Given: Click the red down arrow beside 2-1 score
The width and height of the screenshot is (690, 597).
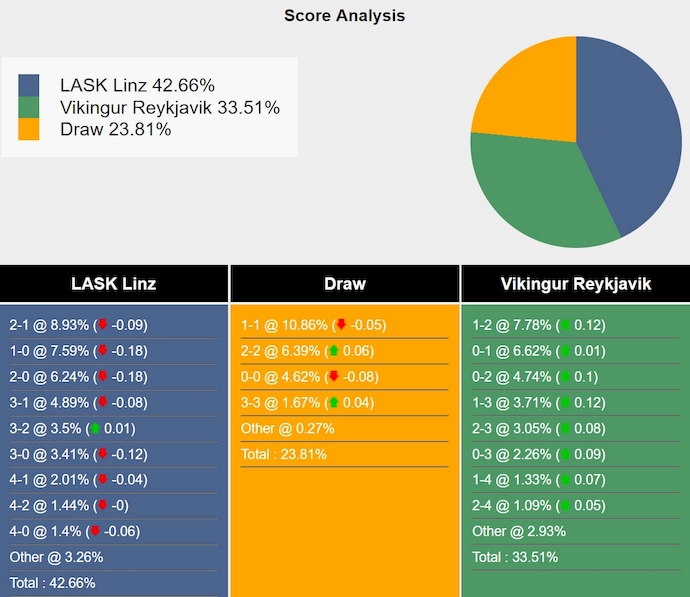Looking at the screenshot, I should tap(102, 325).
